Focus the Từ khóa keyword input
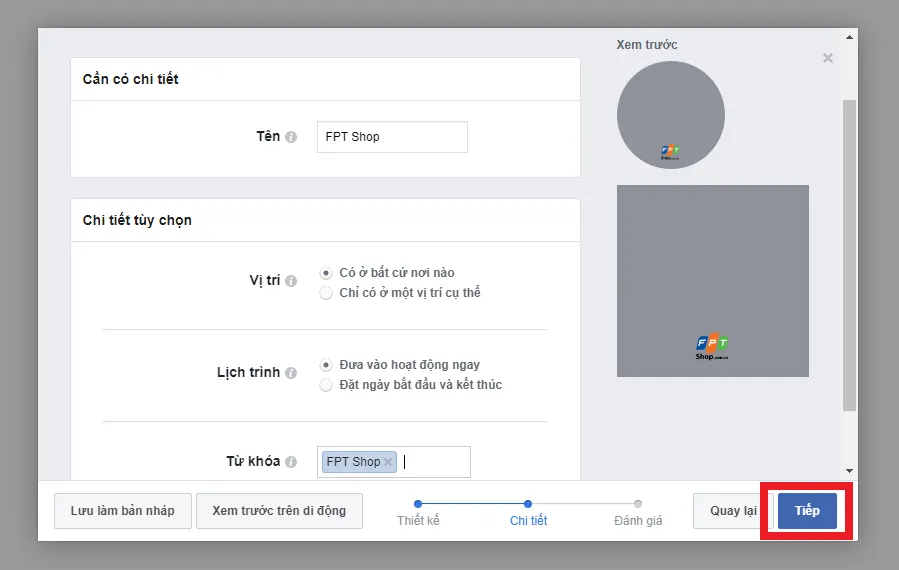Viewport: 899px width, 570px height. [x=393, y=462]
